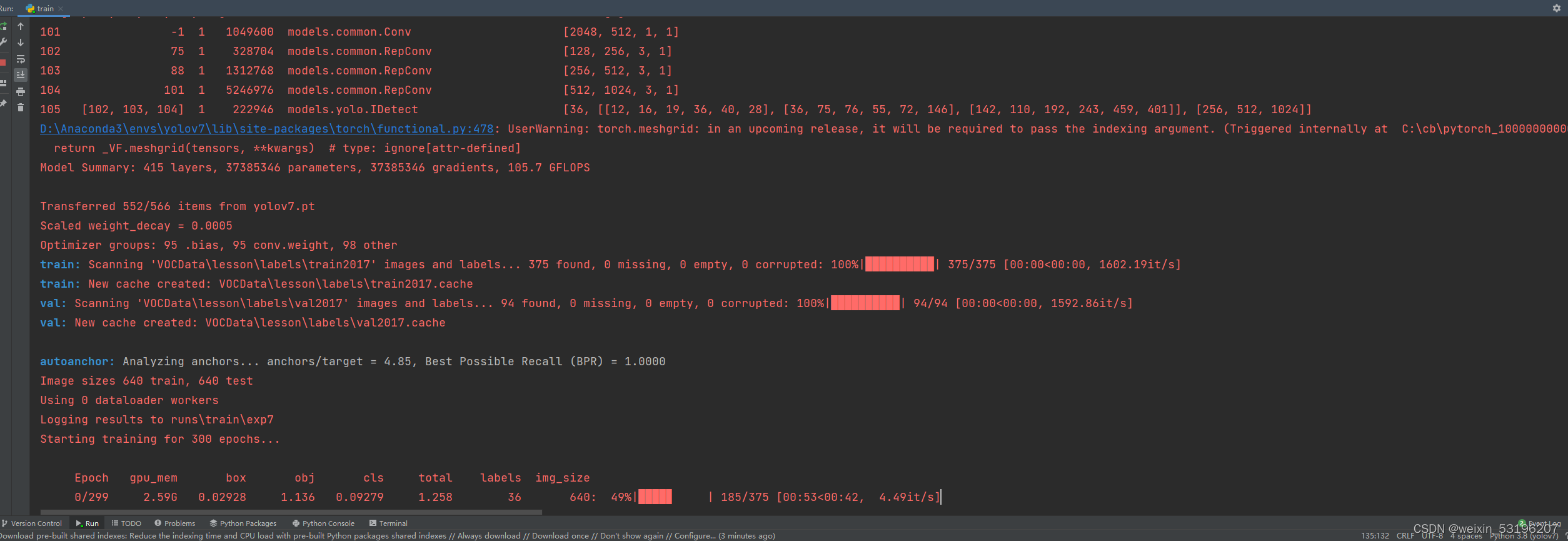Click the epoch 0/299 training progress bar
This screenshot has height=541, width=1568.
coord(675,497)
